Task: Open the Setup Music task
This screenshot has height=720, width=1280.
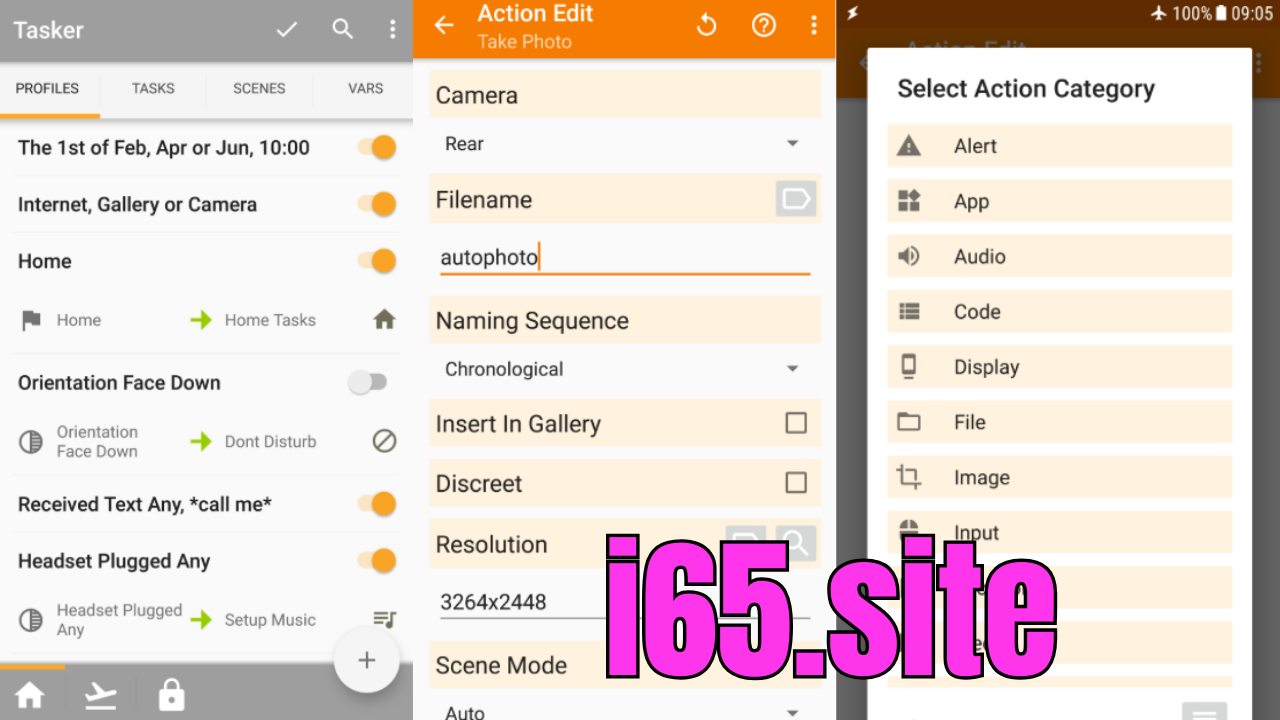Action: 270,620
